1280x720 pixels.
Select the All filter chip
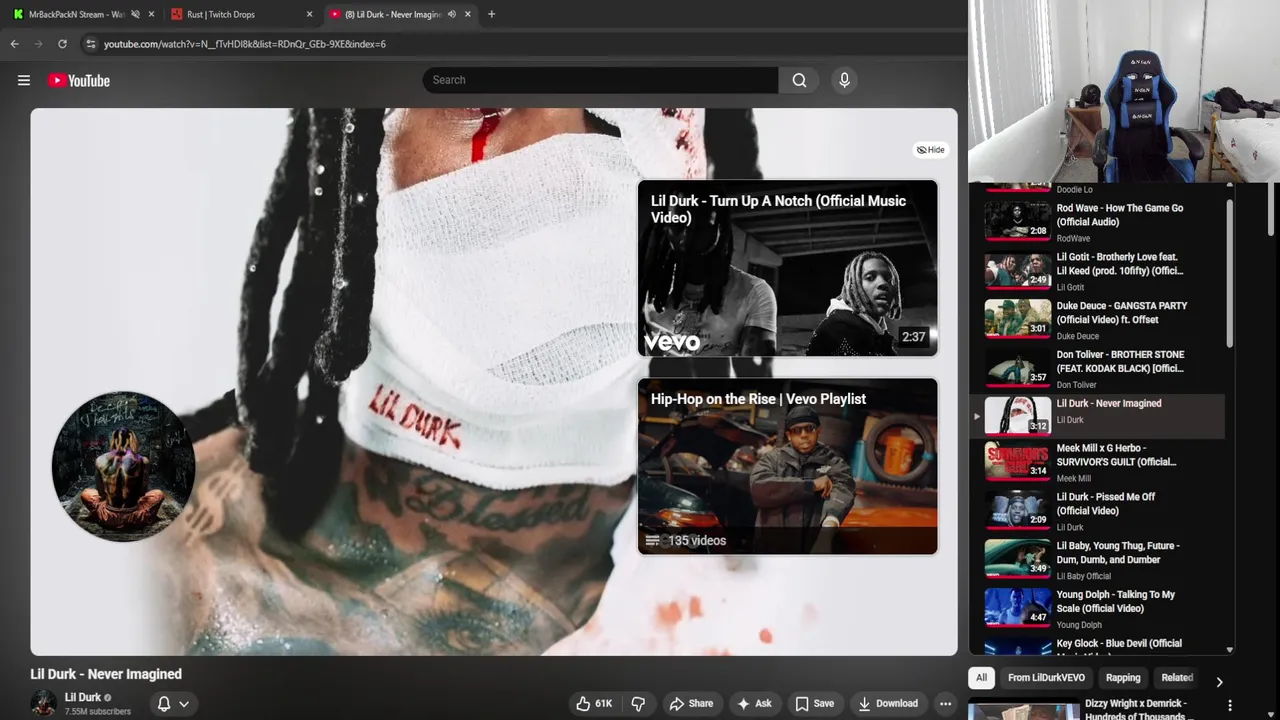click(981, 678)
